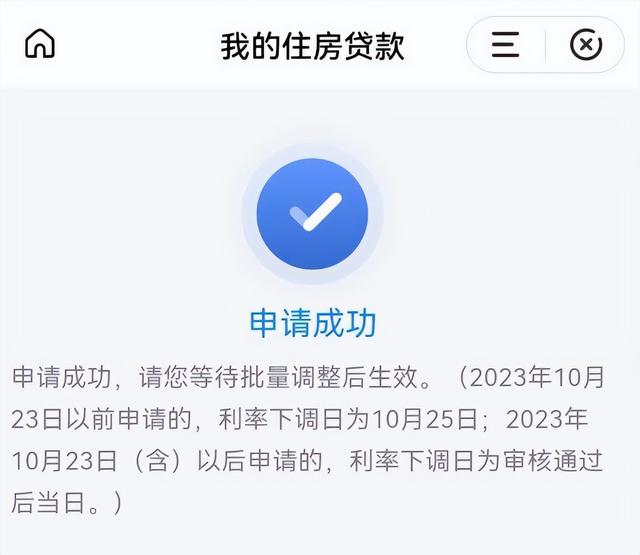Tap the empty area beneath the notice text
Image resolution: width=640 pixels, height=555 pixels.
320,537
